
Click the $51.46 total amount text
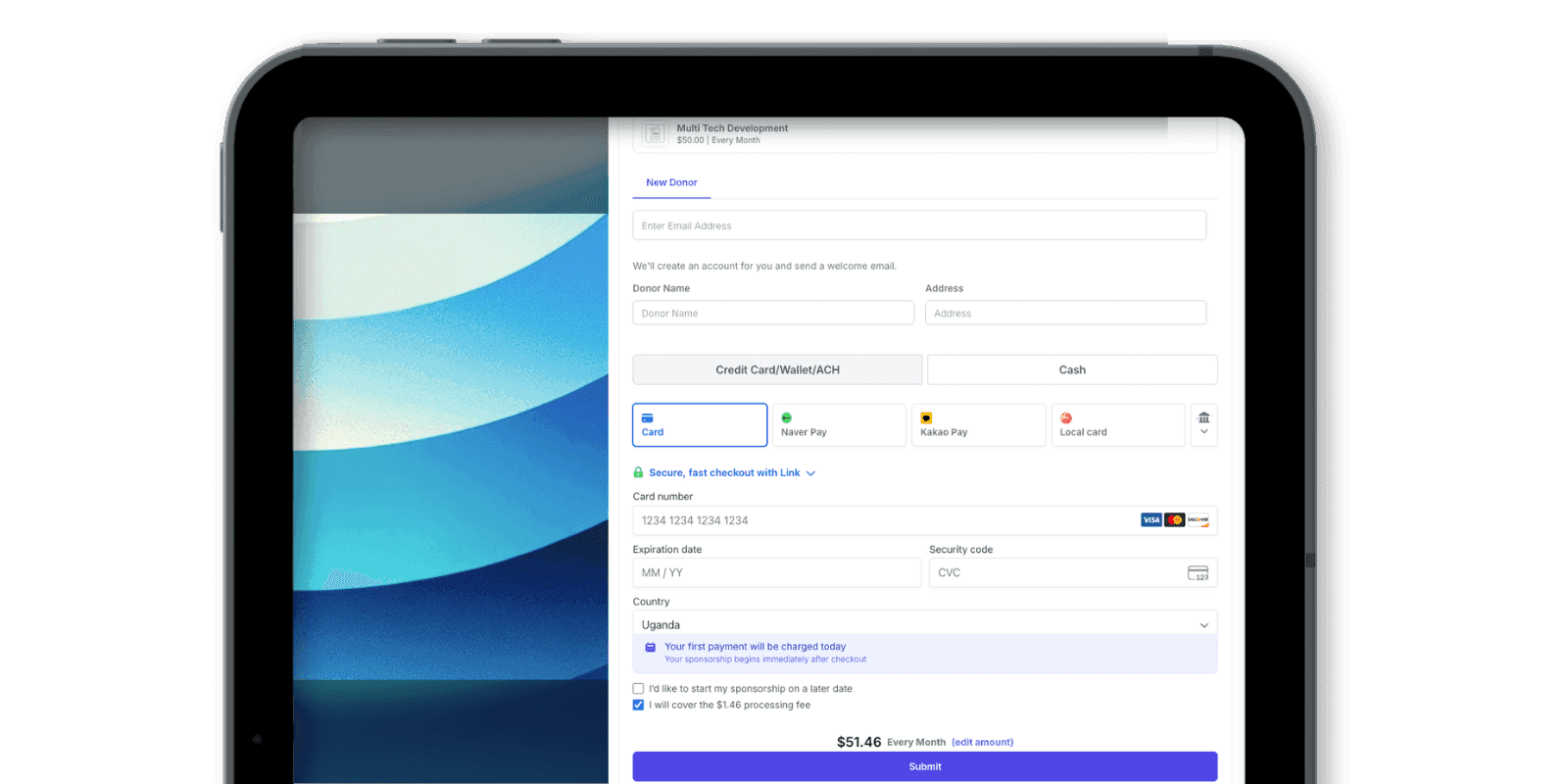click(x=859, y=742)
